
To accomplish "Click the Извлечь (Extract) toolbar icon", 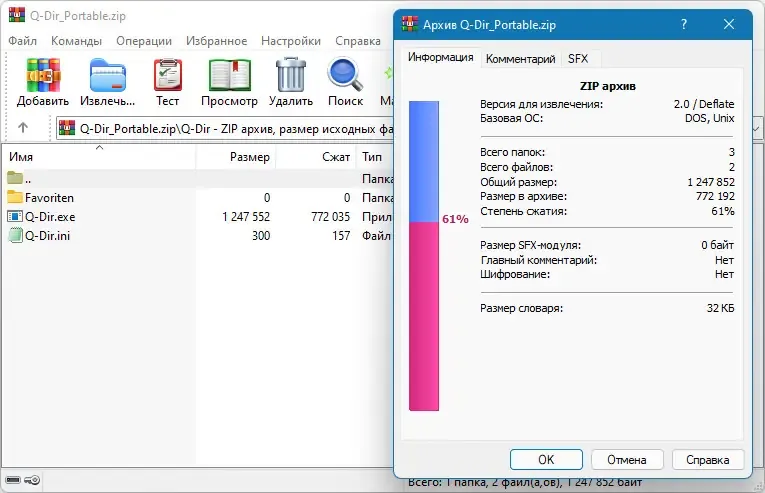I will tap(108, 75).
